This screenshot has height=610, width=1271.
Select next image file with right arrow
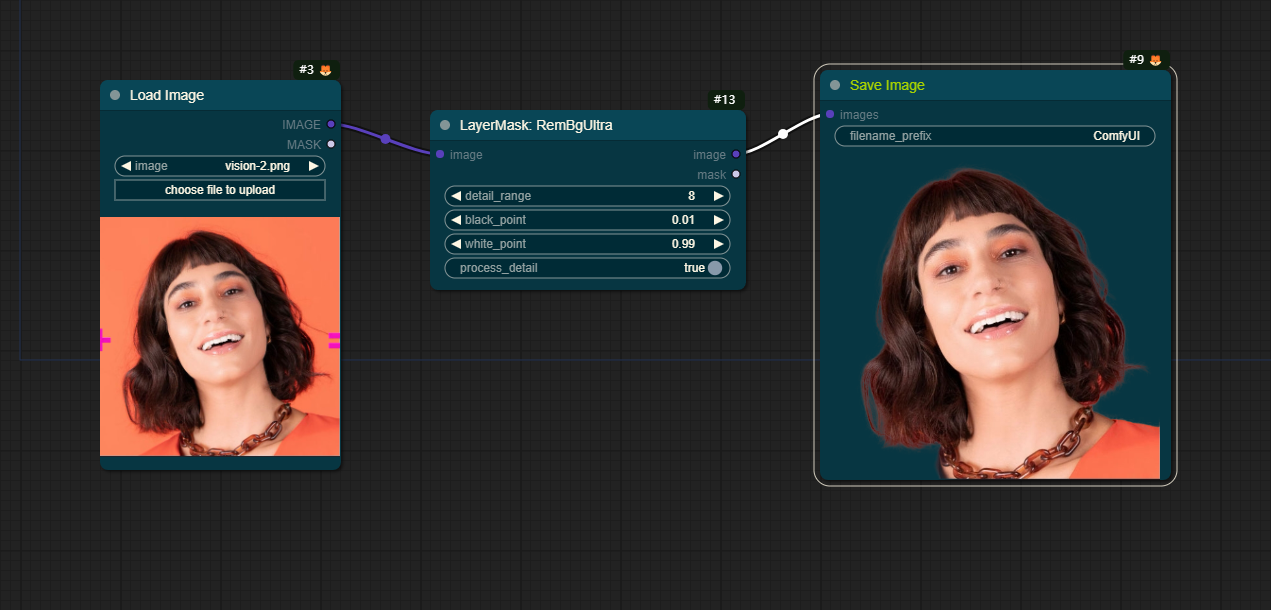[313, 166]
